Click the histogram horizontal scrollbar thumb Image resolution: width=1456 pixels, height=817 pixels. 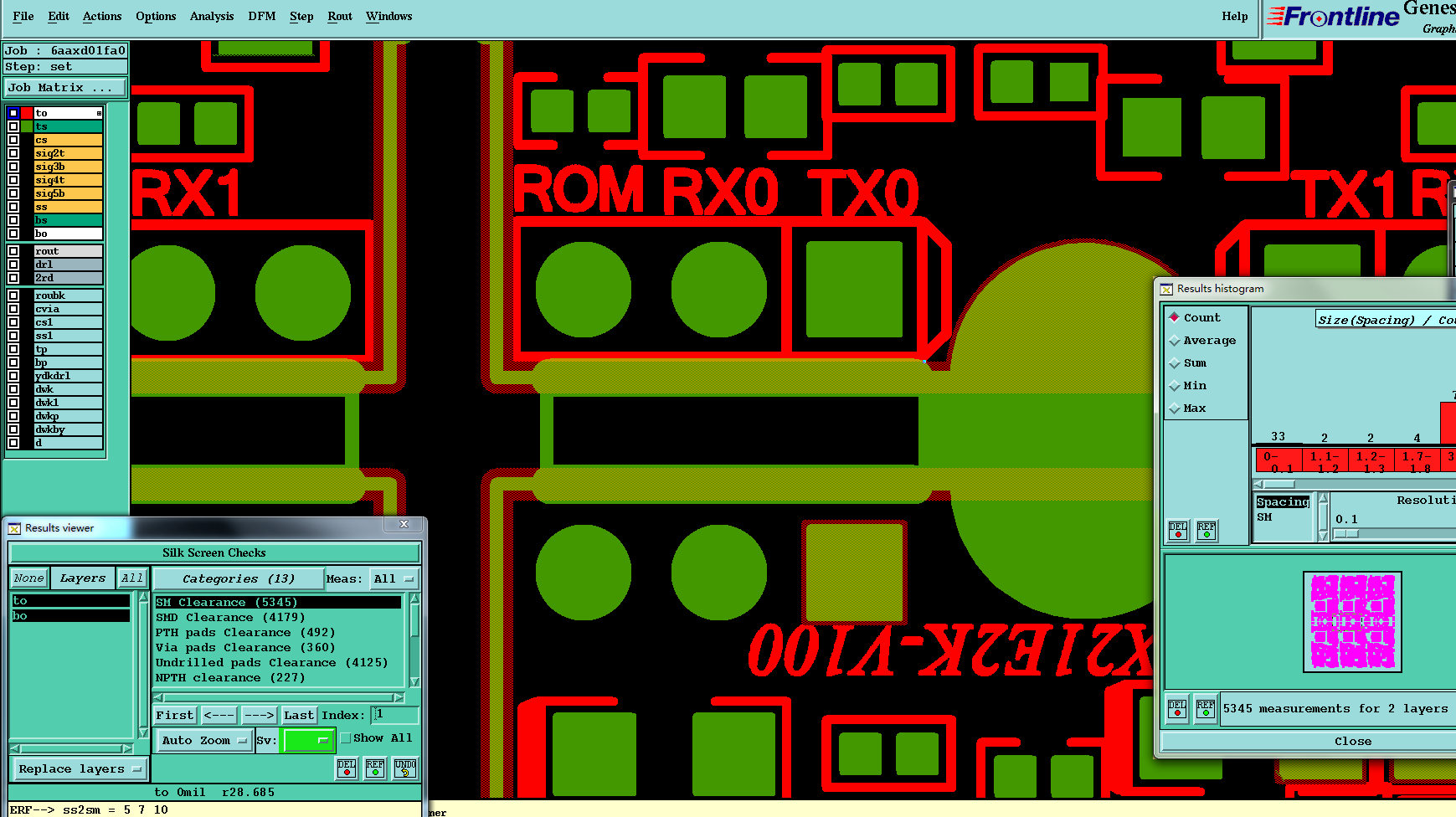(x=1279, y=484)
